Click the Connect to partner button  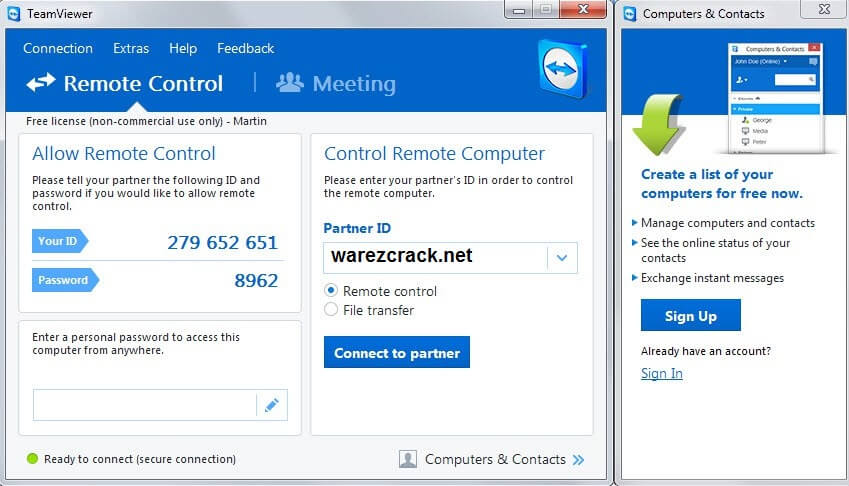pos(397,352)
